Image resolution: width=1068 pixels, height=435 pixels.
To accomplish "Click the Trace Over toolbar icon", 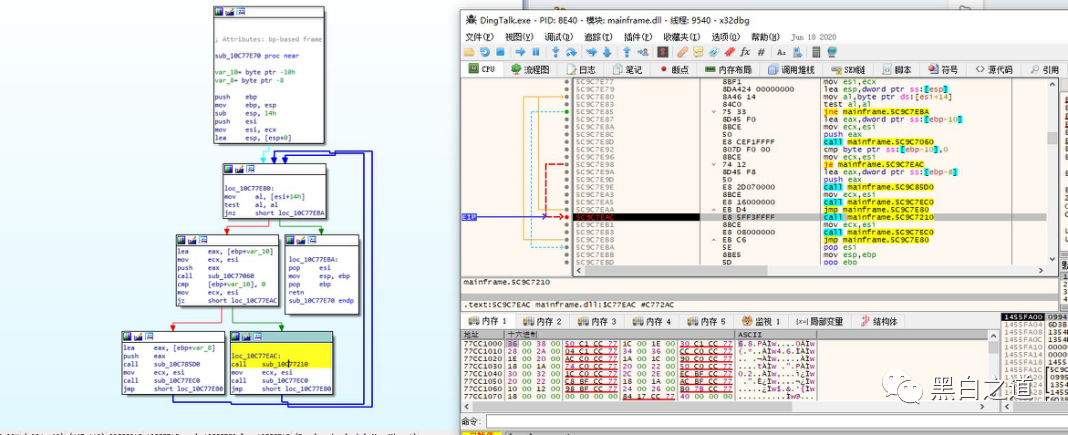I will click(607, 52).
